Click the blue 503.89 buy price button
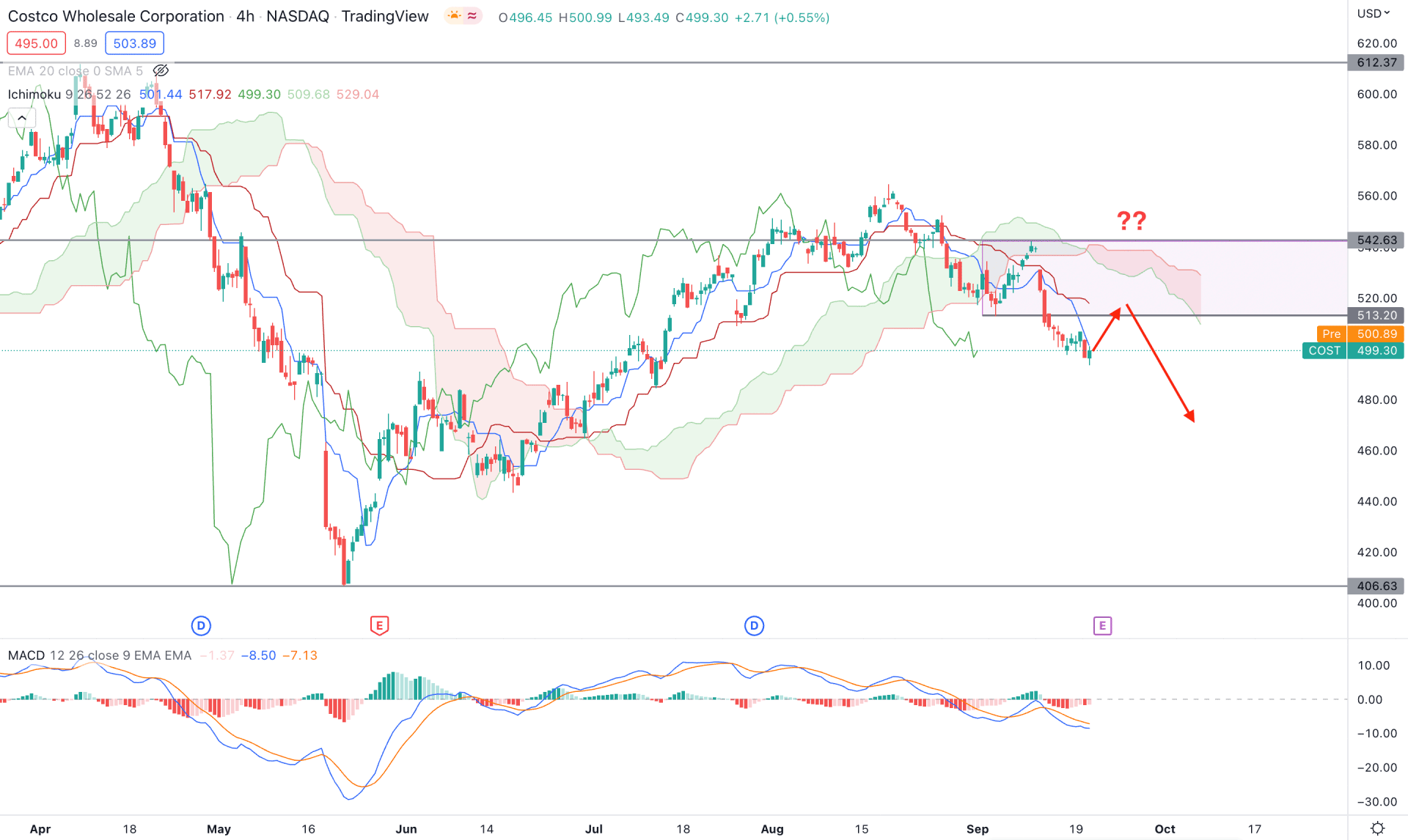 click(x=134, y=43)
